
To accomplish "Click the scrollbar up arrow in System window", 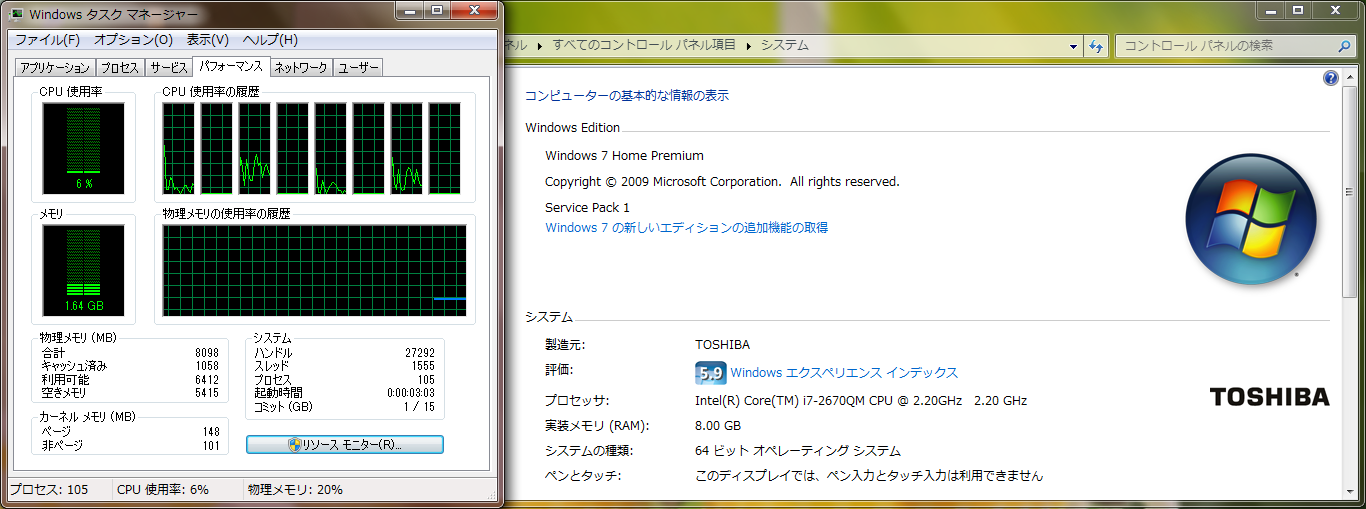I will tap(1348, 76).
